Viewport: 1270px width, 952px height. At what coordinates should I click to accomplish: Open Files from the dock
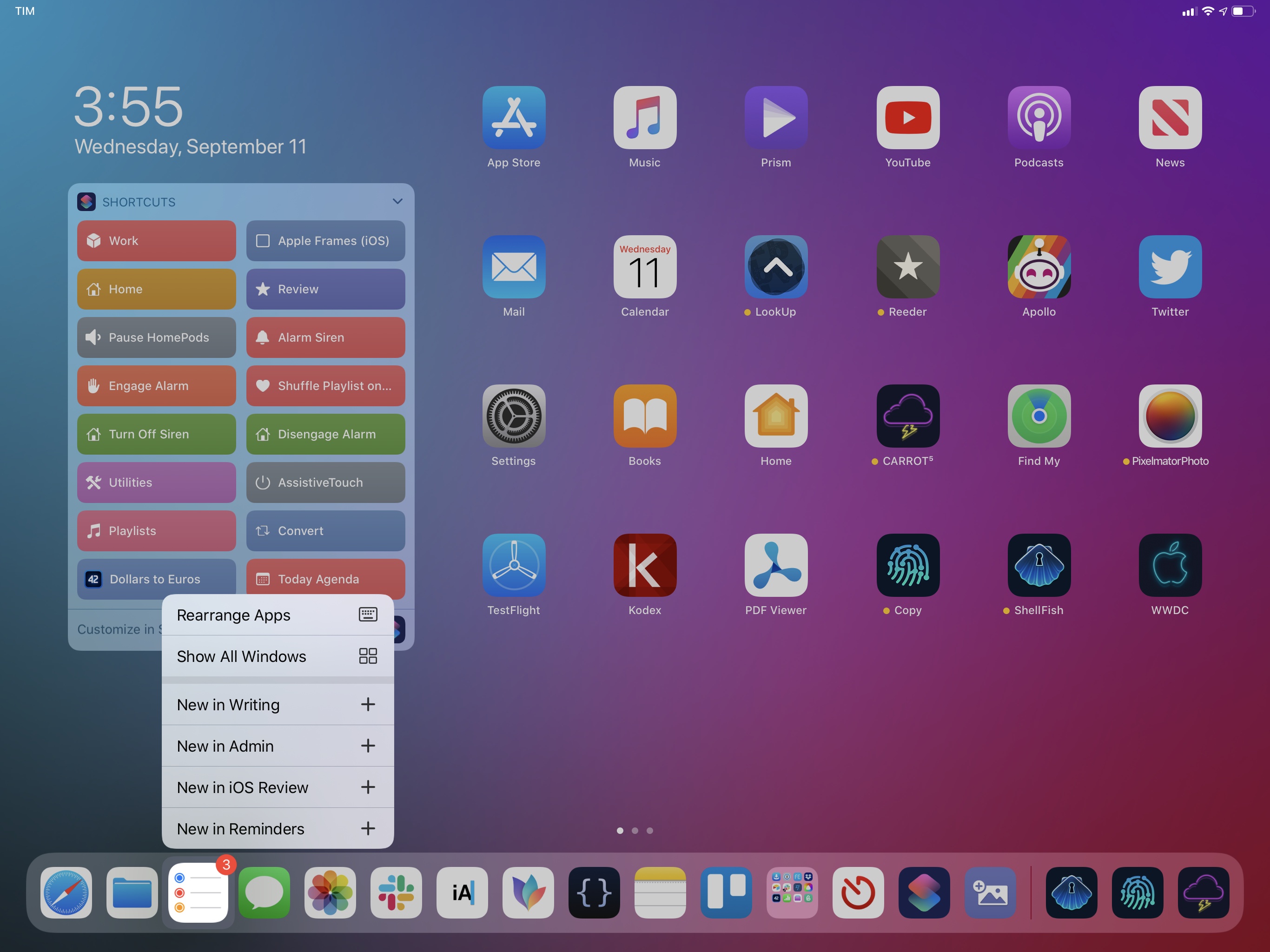[x=132, y=893]
